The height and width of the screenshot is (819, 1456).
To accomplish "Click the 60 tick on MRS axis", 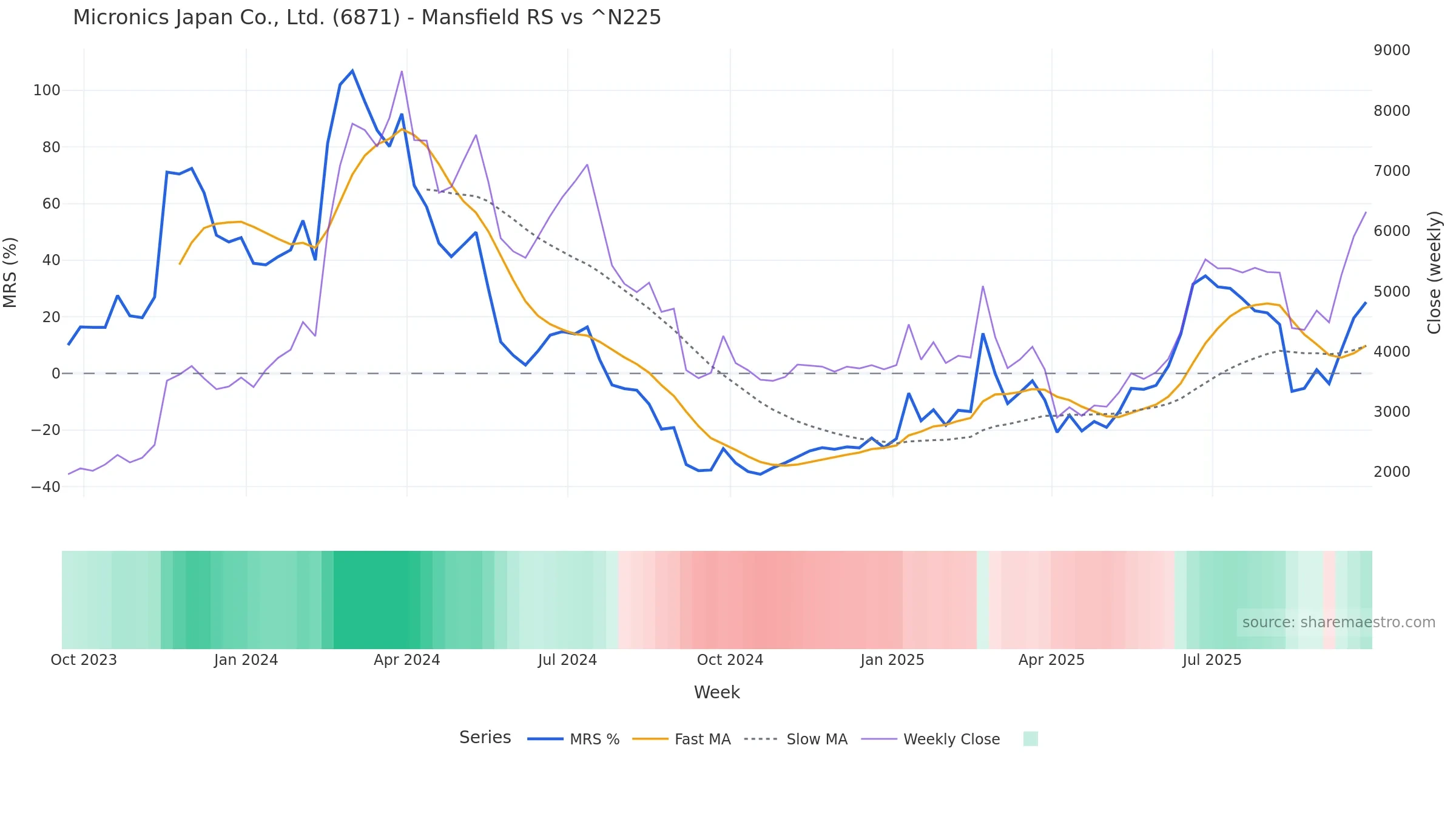I will pos(51,203).
